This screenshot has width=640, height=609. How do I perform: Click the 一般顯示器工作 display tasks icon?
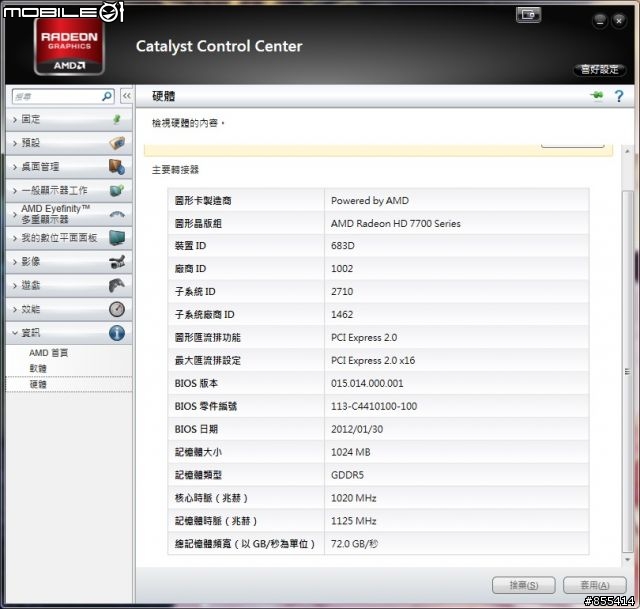pyautogui.click(x=117, y=190)
